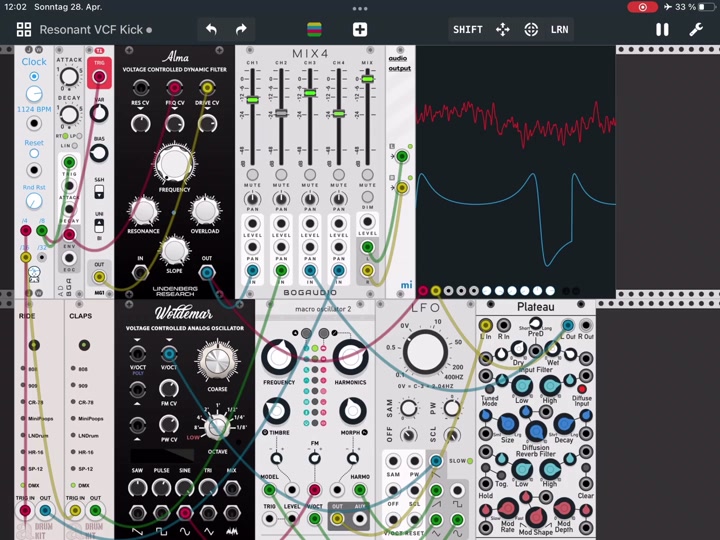720x540 pixels.
Task: Open the three-dot multitasking menu
Action: (x=360, y=8)
